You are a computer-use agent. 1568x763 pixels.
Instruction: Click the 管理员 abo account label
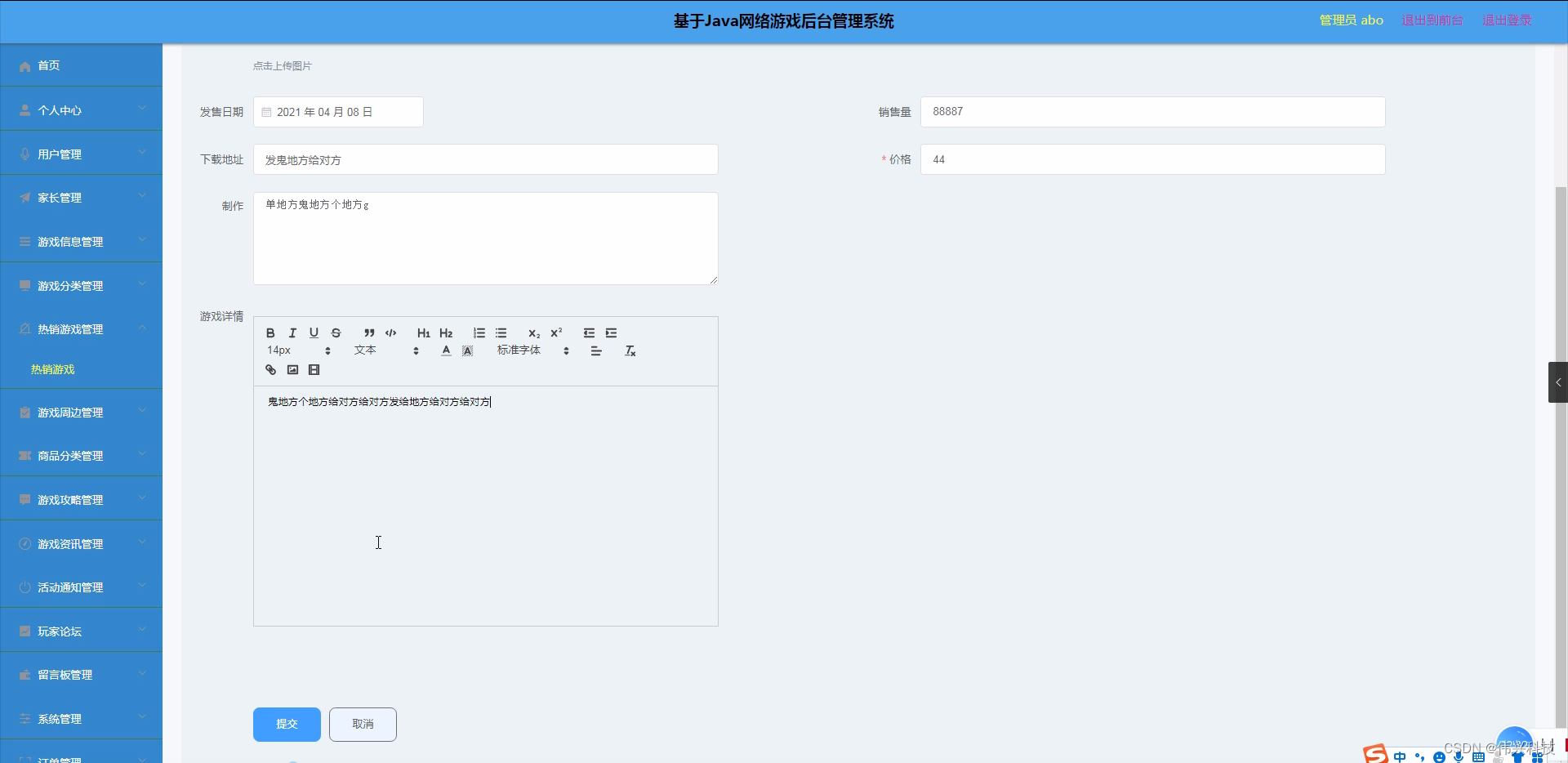tap(1351, 20)
